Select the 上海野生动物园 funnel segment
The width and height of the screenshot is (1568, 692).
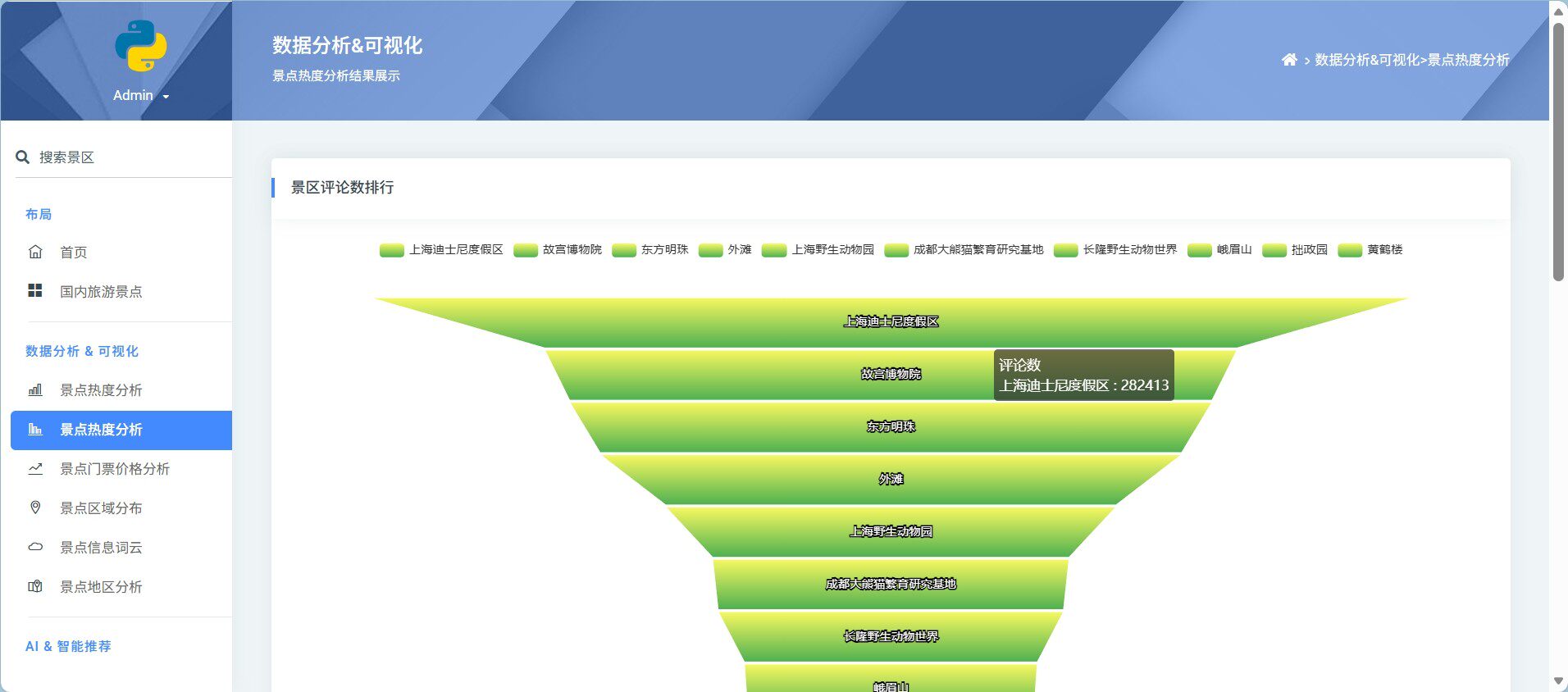891,531
